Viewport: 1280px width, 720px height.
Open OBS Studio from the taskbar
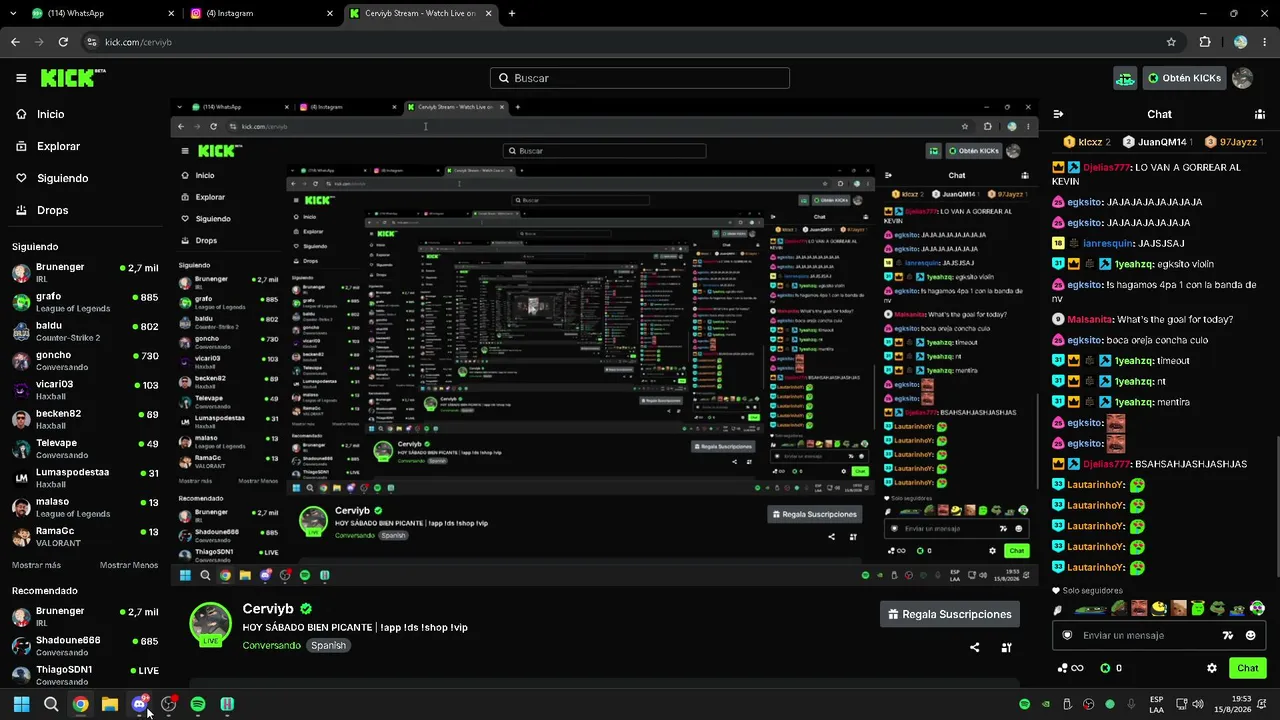(169, 704)
